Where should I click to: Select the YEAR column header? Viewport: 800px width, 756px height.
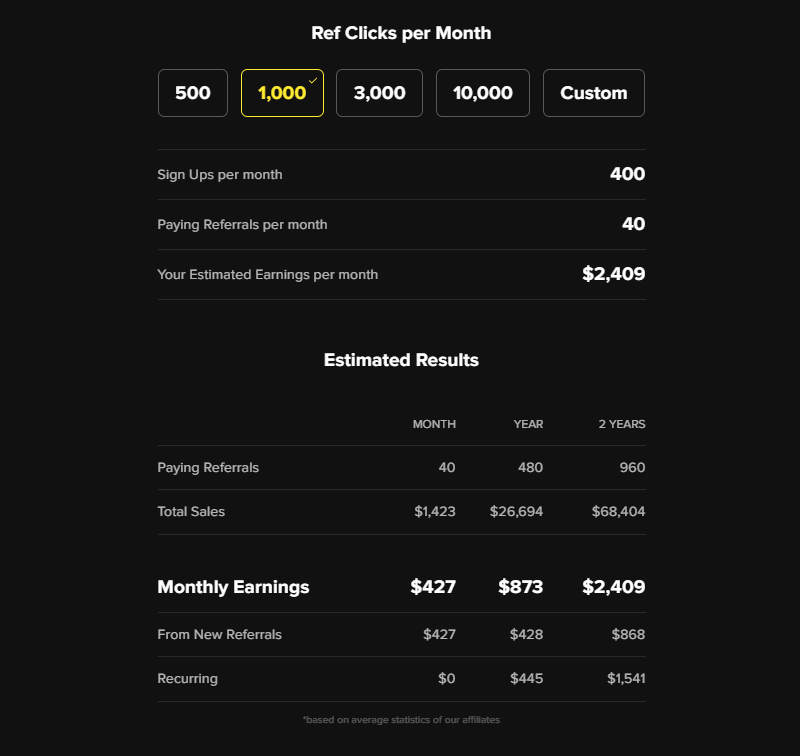527,424
